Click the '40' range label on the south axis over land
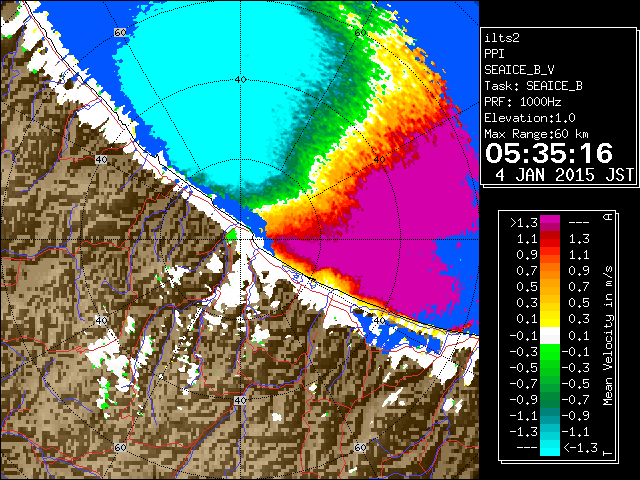Image resolution: width=640 pixels, height=480 pixels. 240,400
